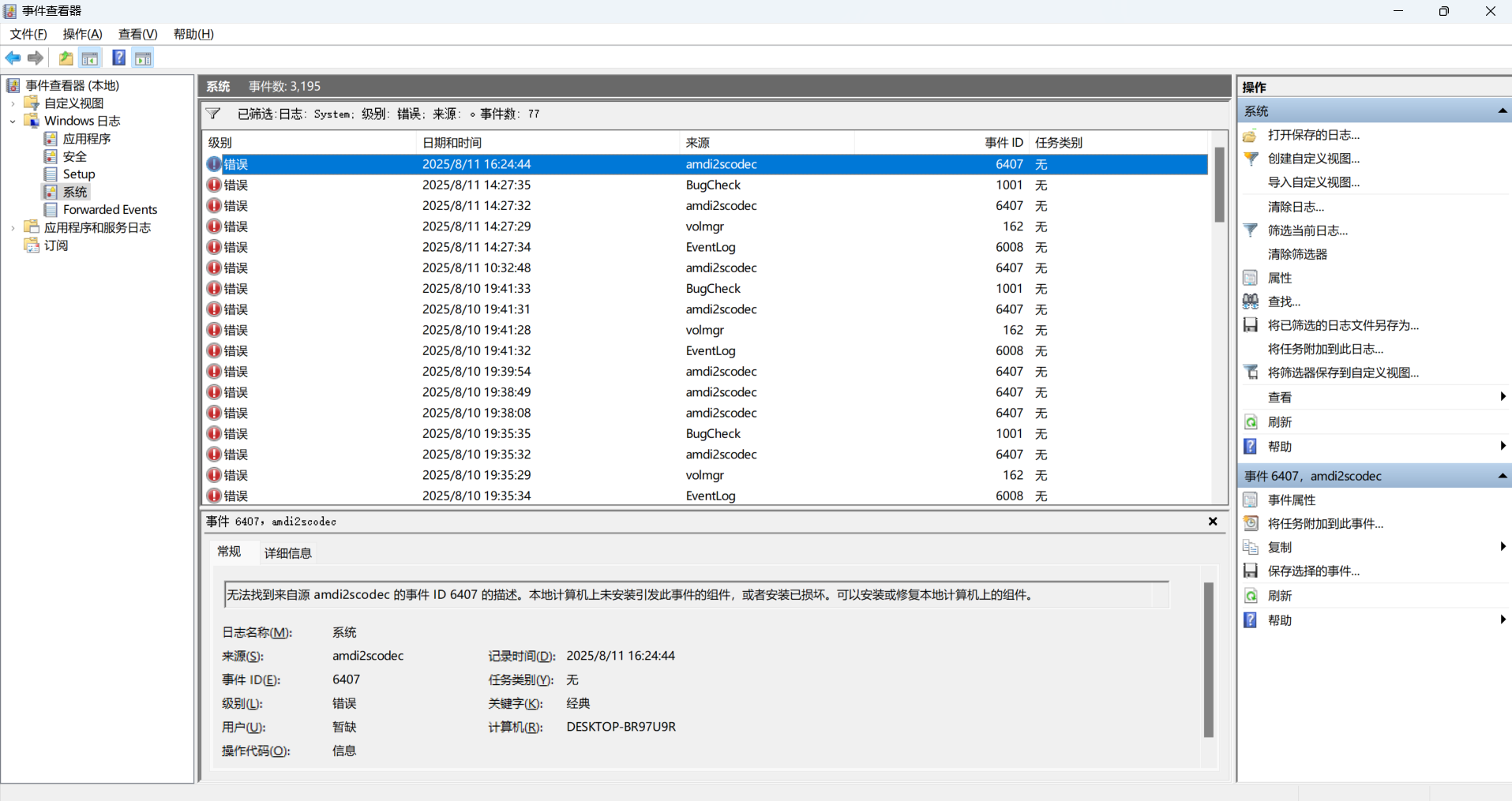Click the error icon of BugCheck 14:27:35 row
This screenshot has width=1512, height=801.
click(x=214, y=185)
